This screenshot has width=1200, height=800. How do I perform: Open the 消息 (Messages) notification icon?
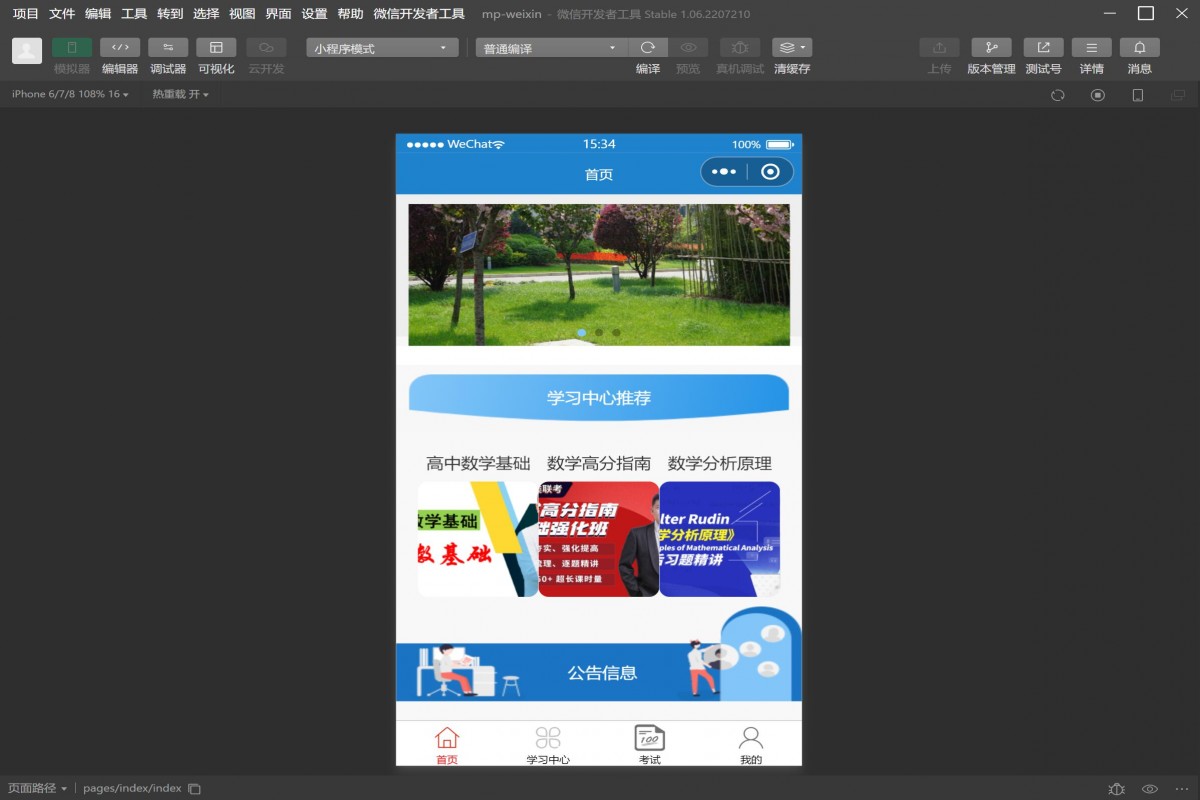1139,47
